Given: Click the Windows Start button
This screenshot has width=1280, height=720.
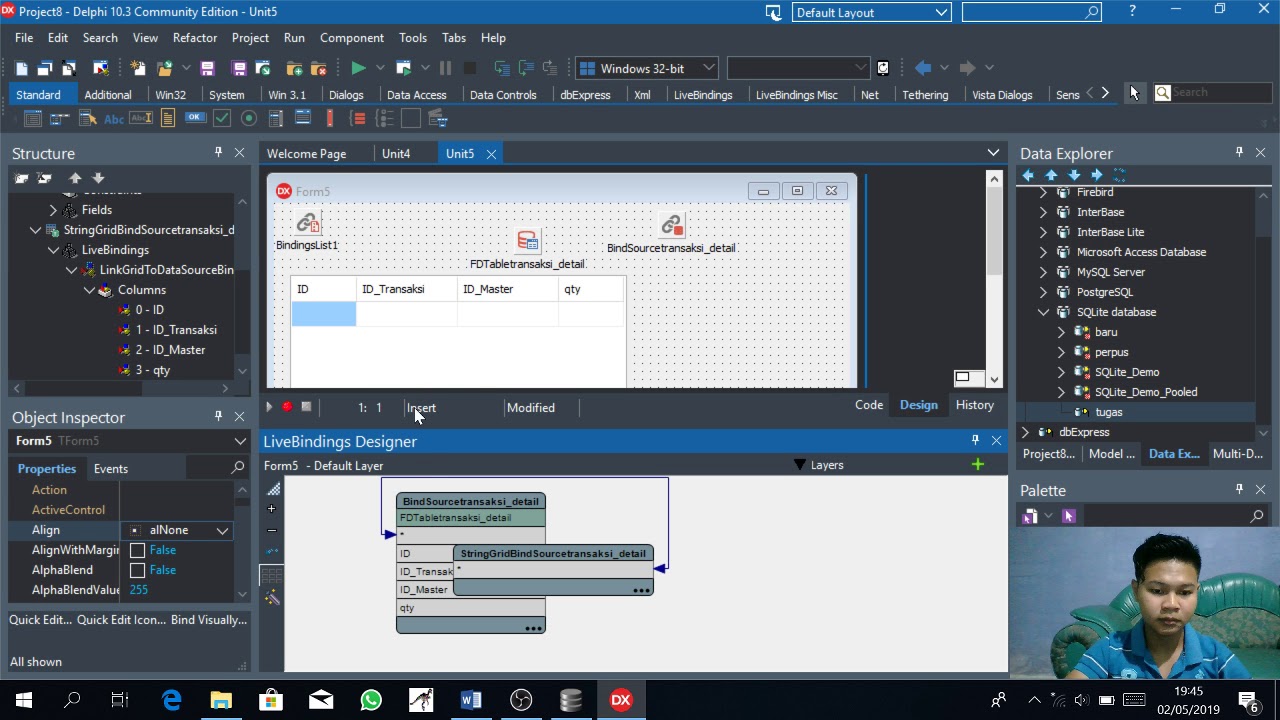Looking at the screenshot, I should (24, 700).
